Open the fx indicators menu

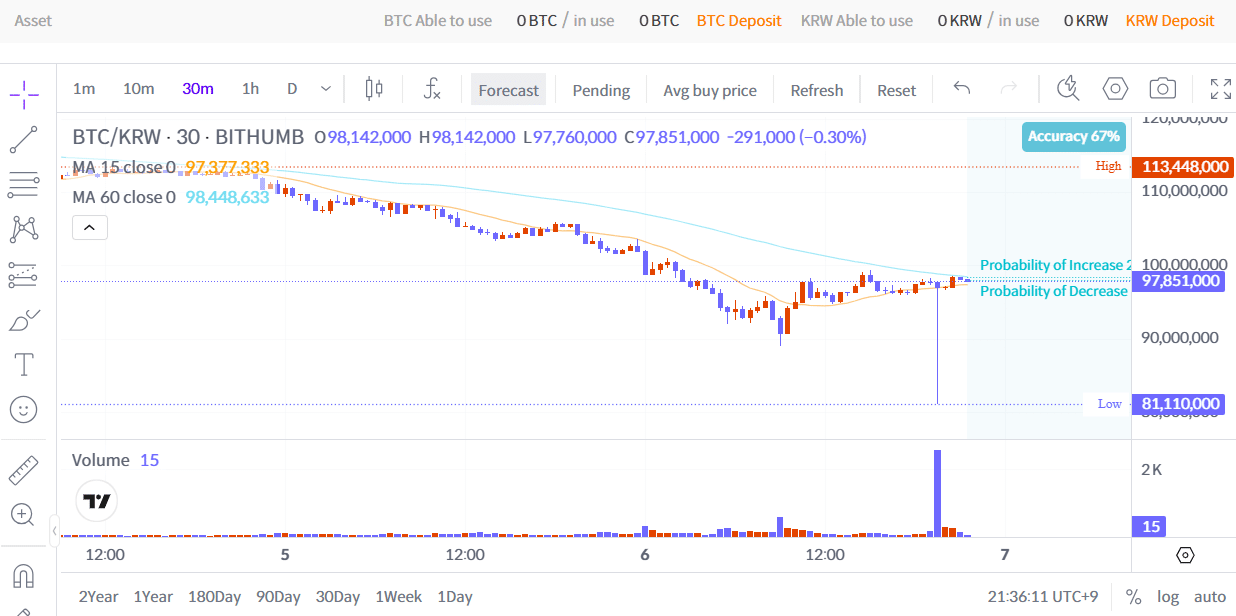coord(431,89)
